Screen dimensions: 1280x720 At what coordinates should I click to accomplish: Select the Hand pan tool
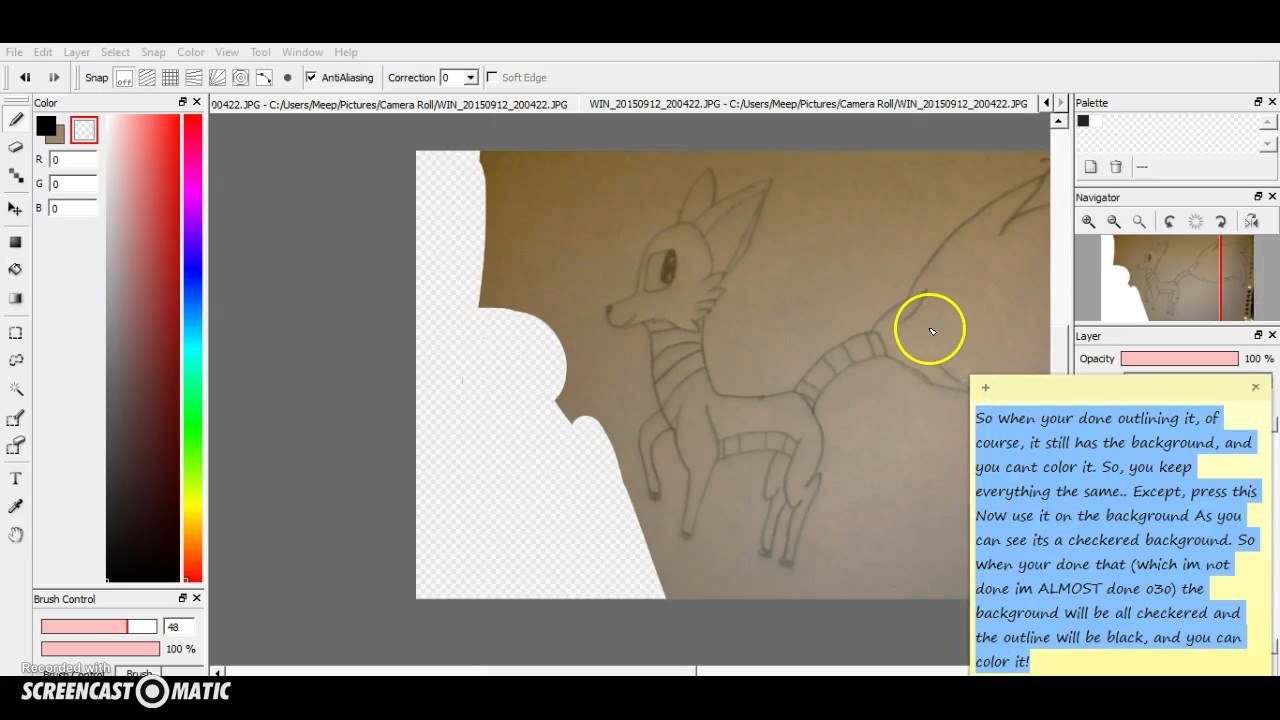[x=16, y=535]
